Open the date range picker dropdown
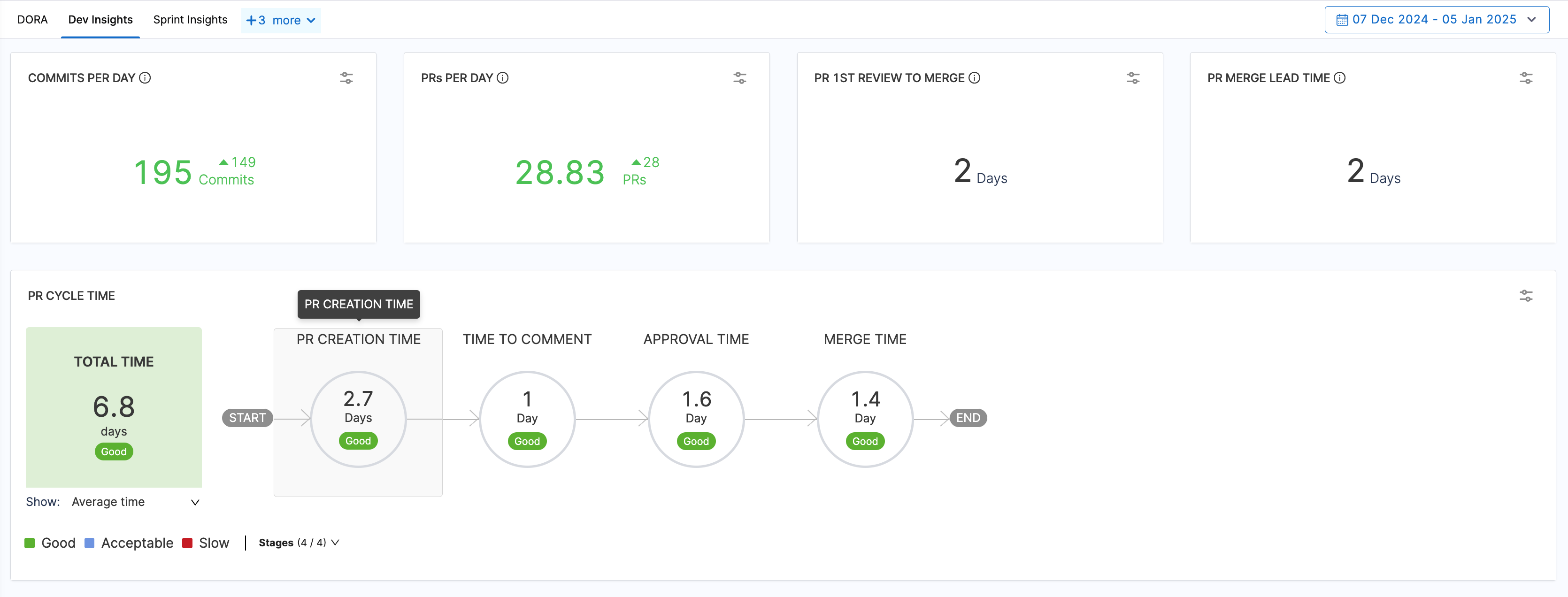The height and width of the screenshot is (597, 1568). coord(1436,19)
